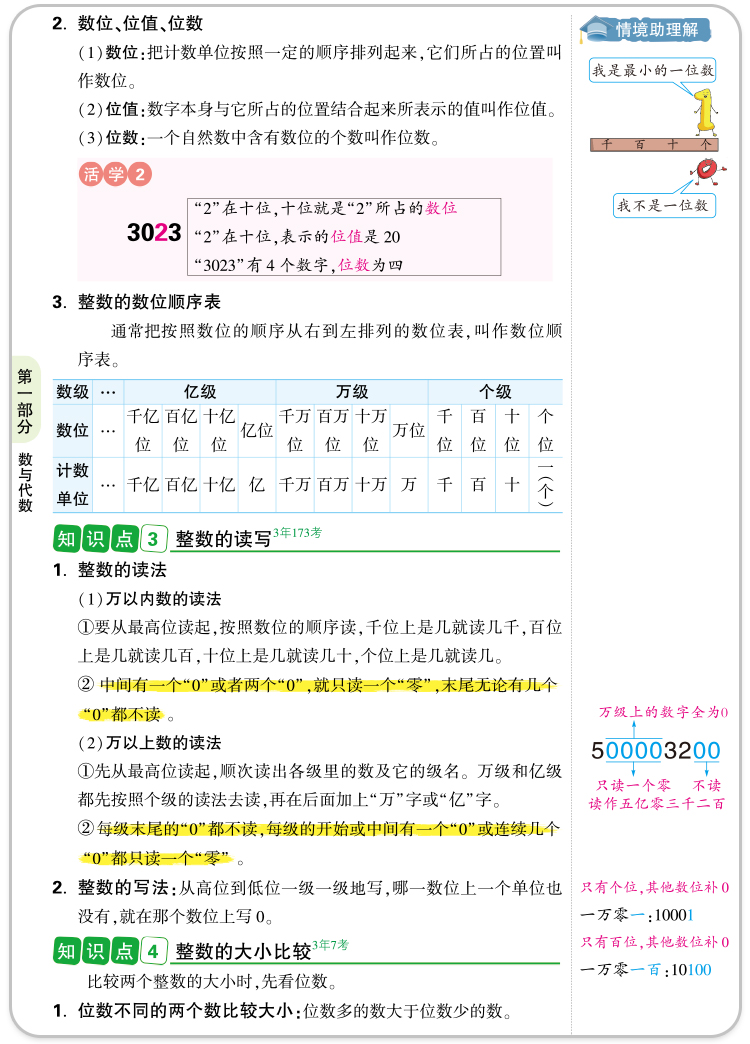Viewport: 750px width, 1044px height.
Task: Select the box line ending with pink 数位
Action: (x=325, y=208)
